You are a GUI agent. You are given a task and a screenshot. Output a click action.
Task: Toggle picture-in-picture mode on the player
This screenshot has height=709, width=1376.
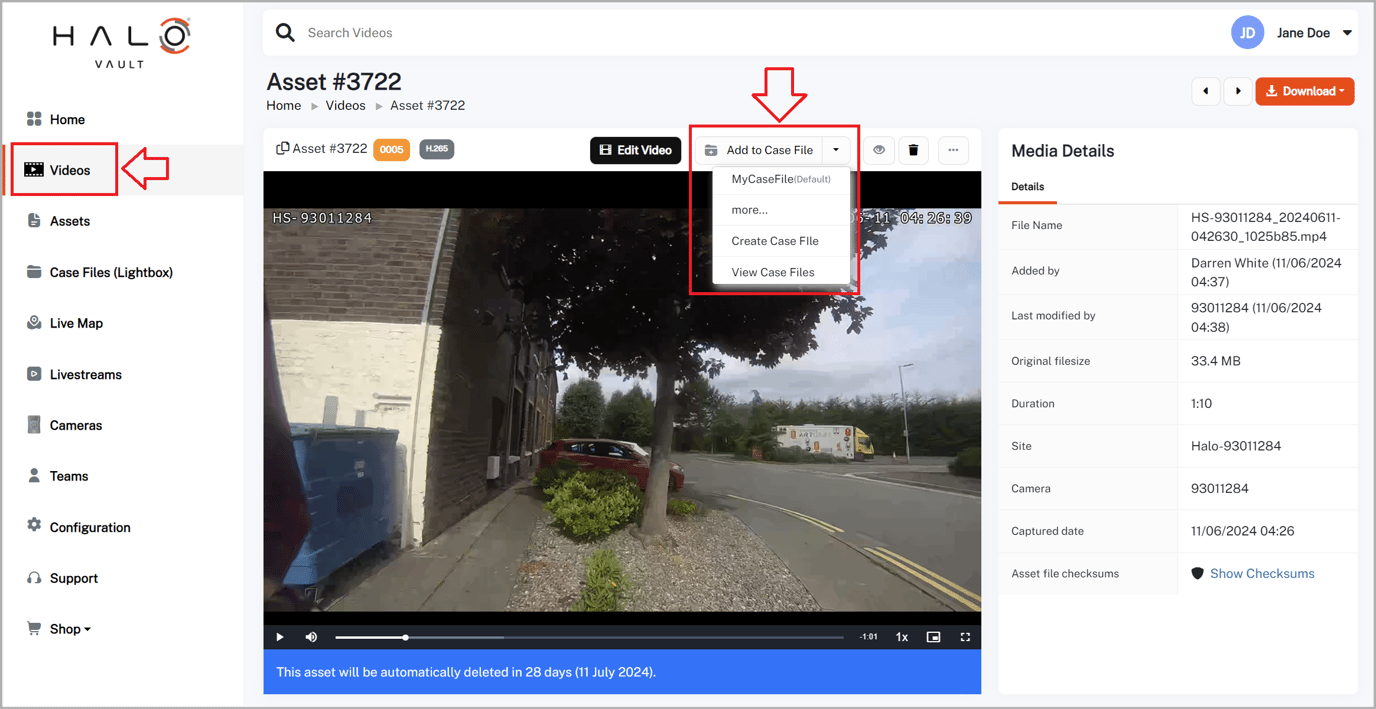coord(933,637)
